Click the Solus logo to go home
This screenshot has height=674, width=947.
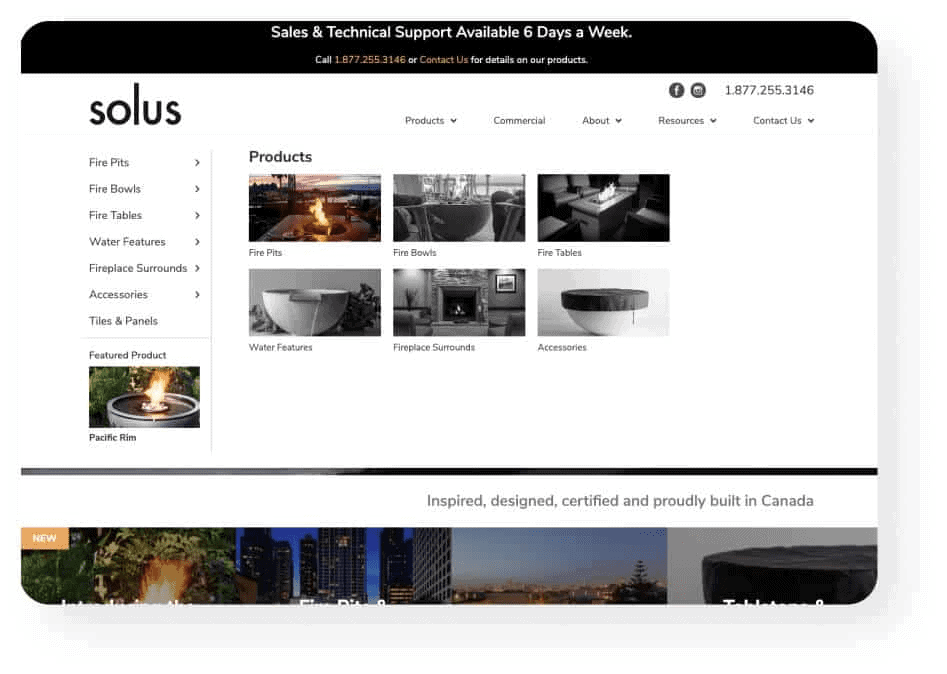click(x=134, y=105)
